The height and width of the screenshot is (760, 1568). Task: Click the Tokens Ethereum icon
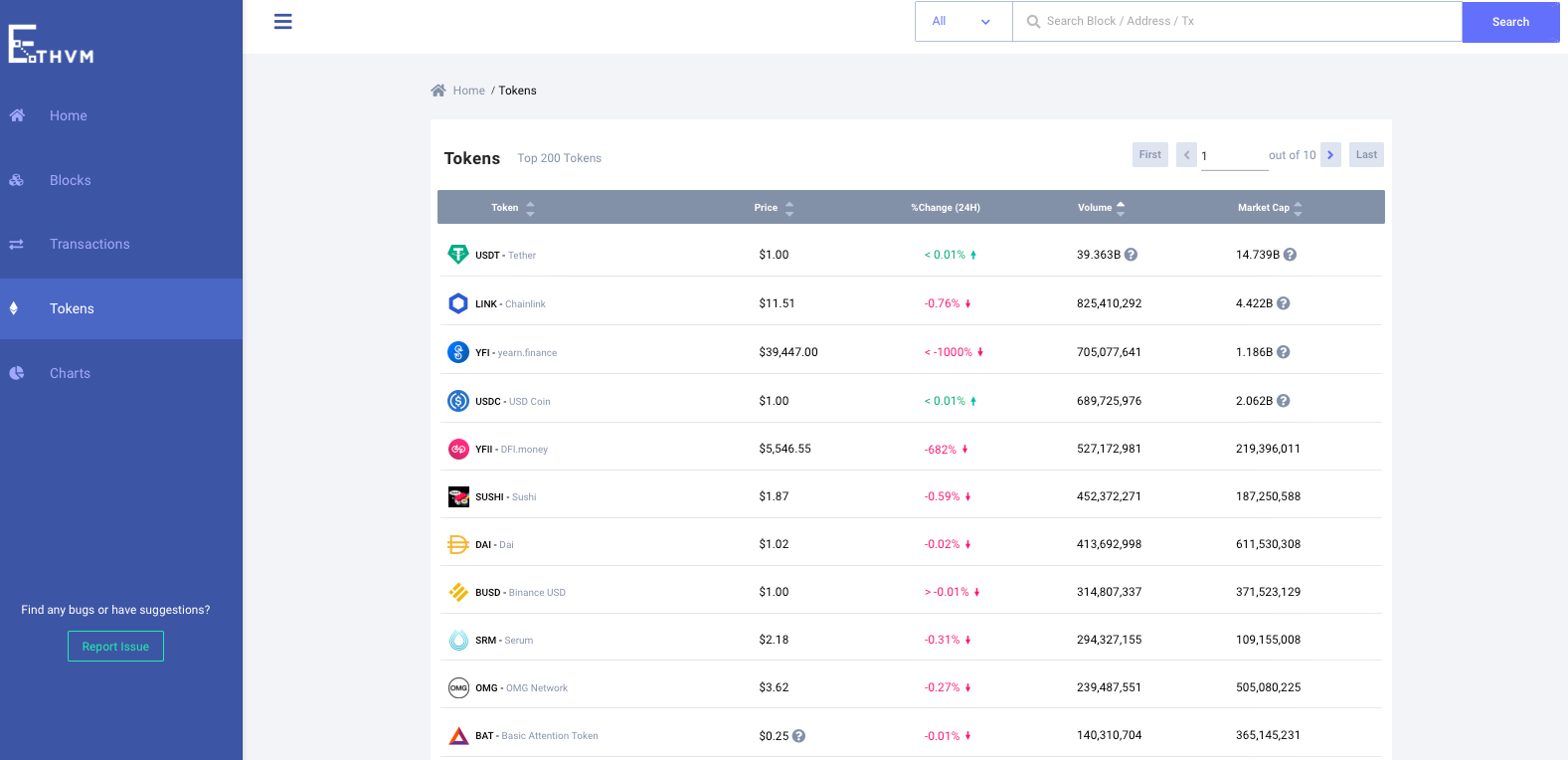coord(14,308)
